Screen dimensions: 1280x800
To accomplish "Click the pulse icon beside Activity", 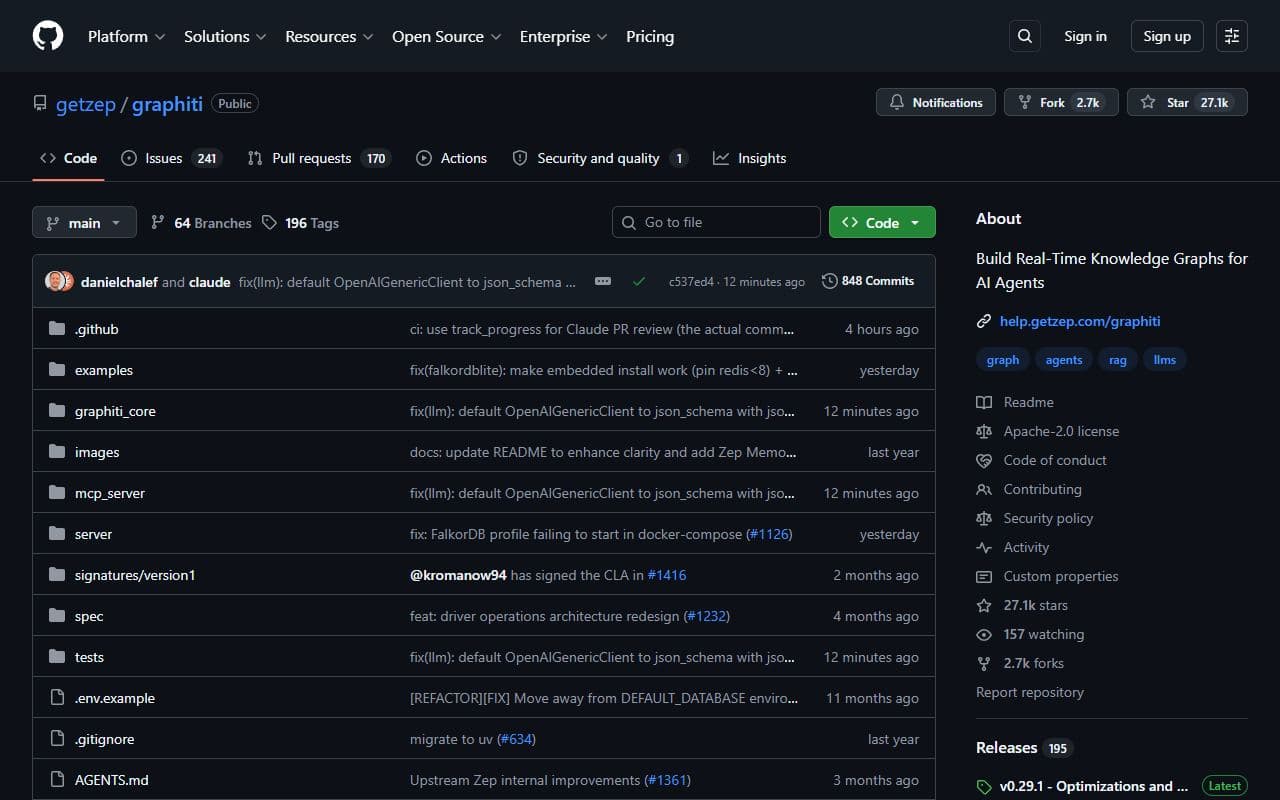I will [984, 547].
